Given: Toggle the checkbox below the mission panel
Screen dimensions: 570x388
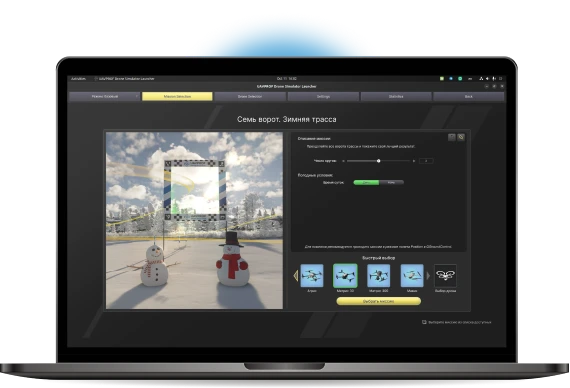Looking at the screenshot, I should tap(424, 322).
